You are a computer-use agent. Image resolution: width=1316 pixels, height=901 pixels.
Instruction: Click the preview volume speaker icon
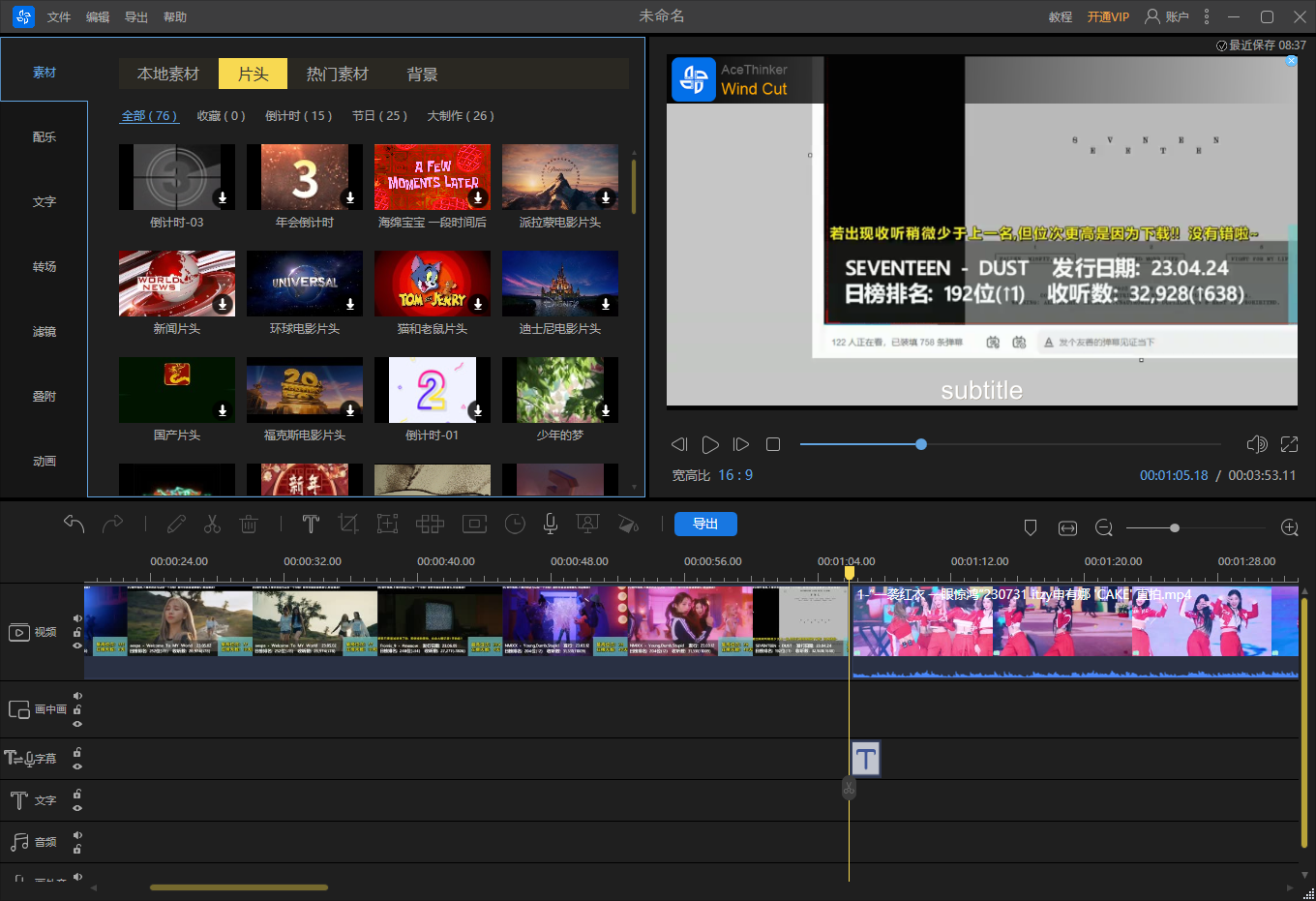pyautogui.click(x=1257, y=444)
